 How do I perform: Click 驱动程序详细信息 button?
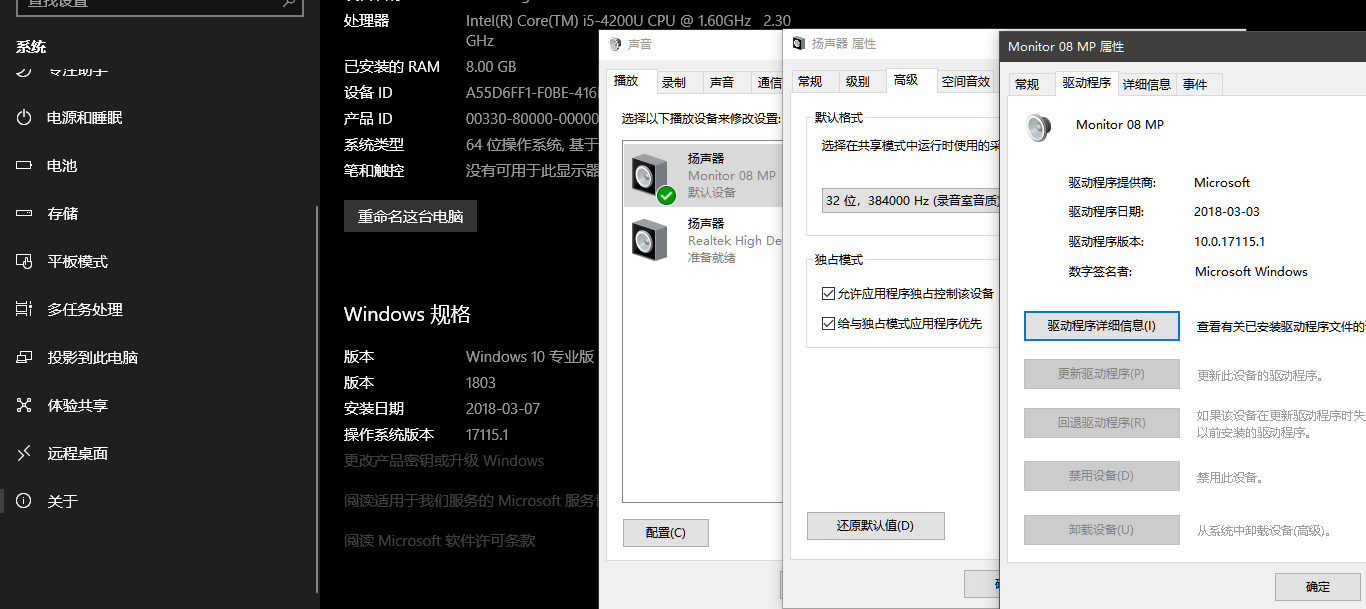(1101, 326)
